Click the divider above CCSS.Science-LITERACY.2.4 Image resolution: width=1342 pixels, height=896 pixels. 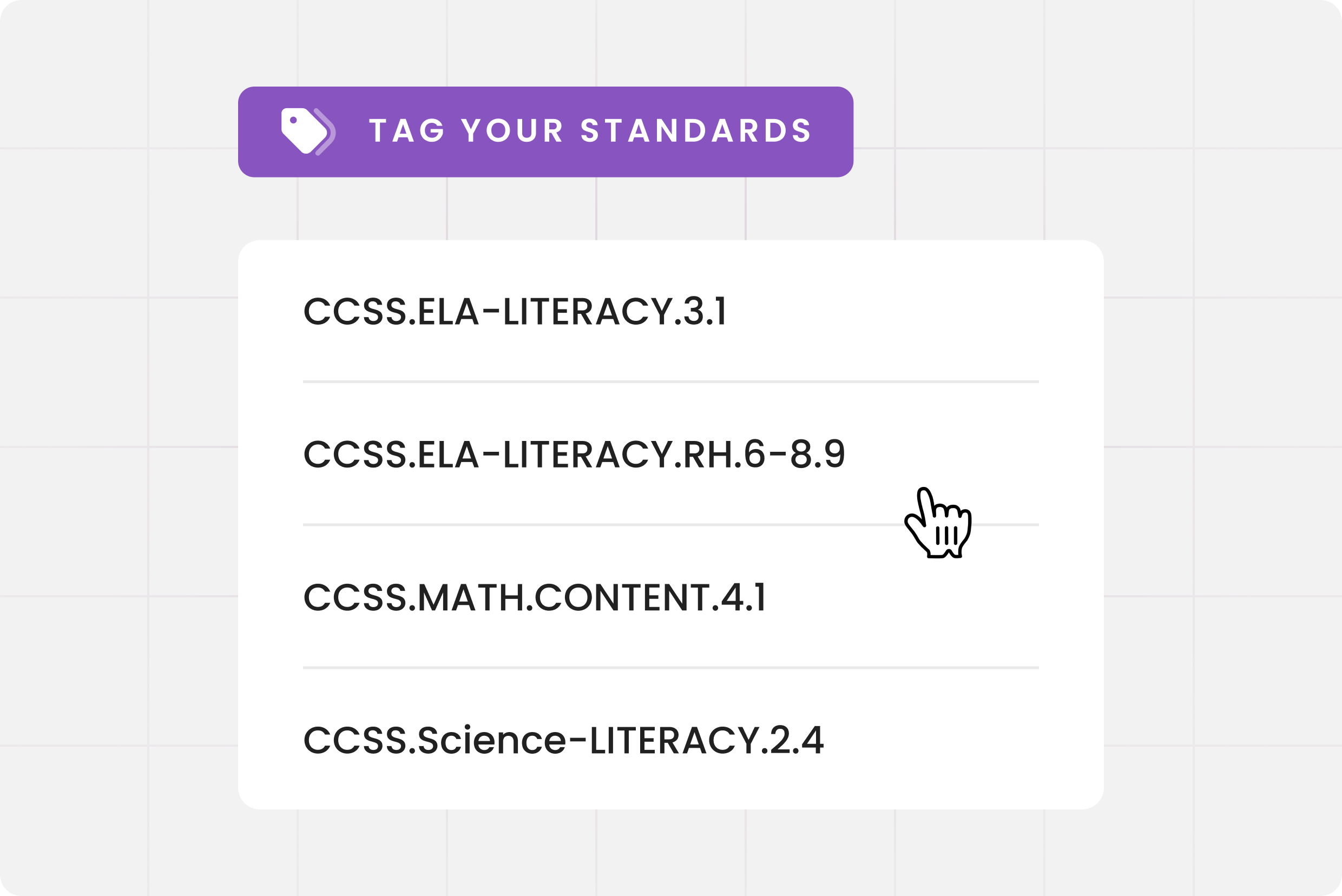670,668
